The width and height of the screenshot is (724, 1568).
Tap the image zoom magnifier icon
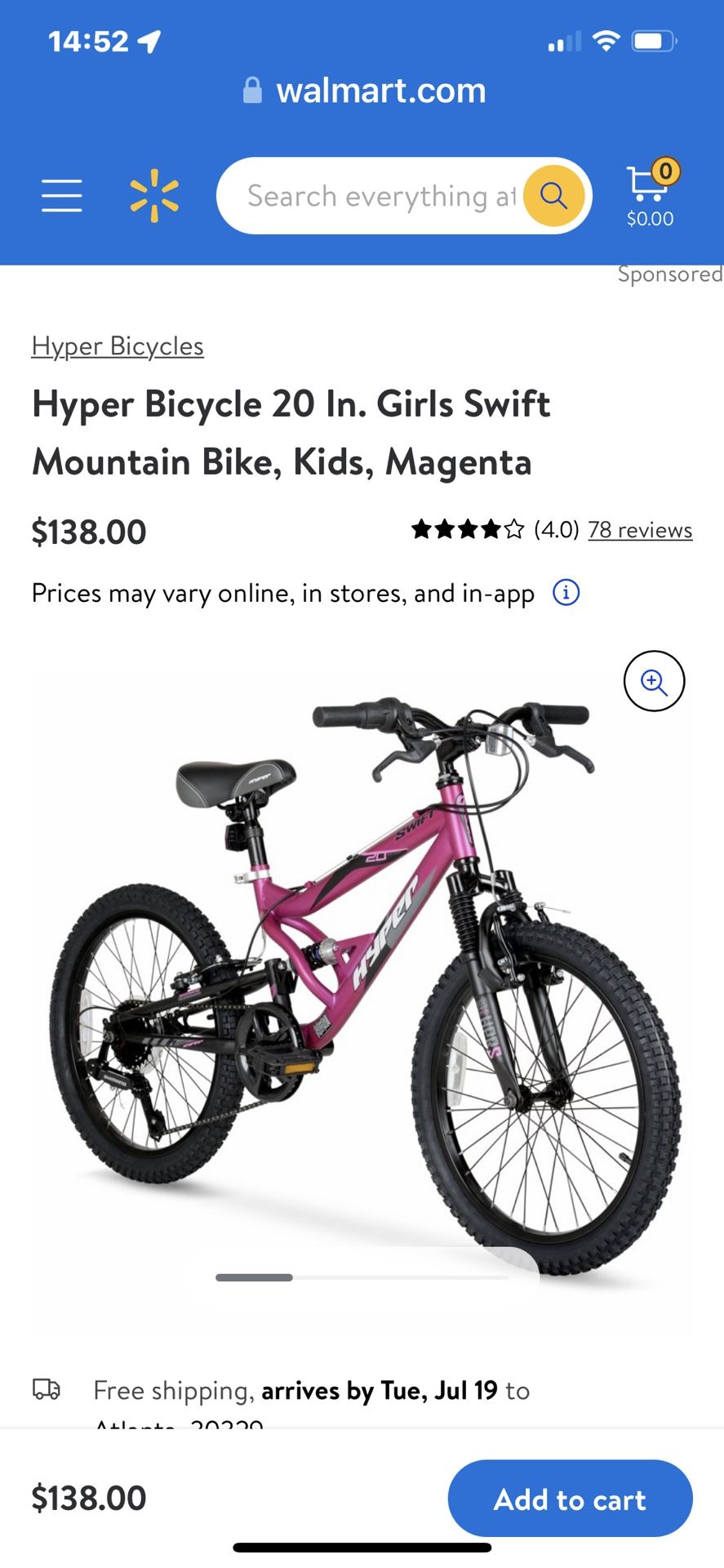[654, 681]
